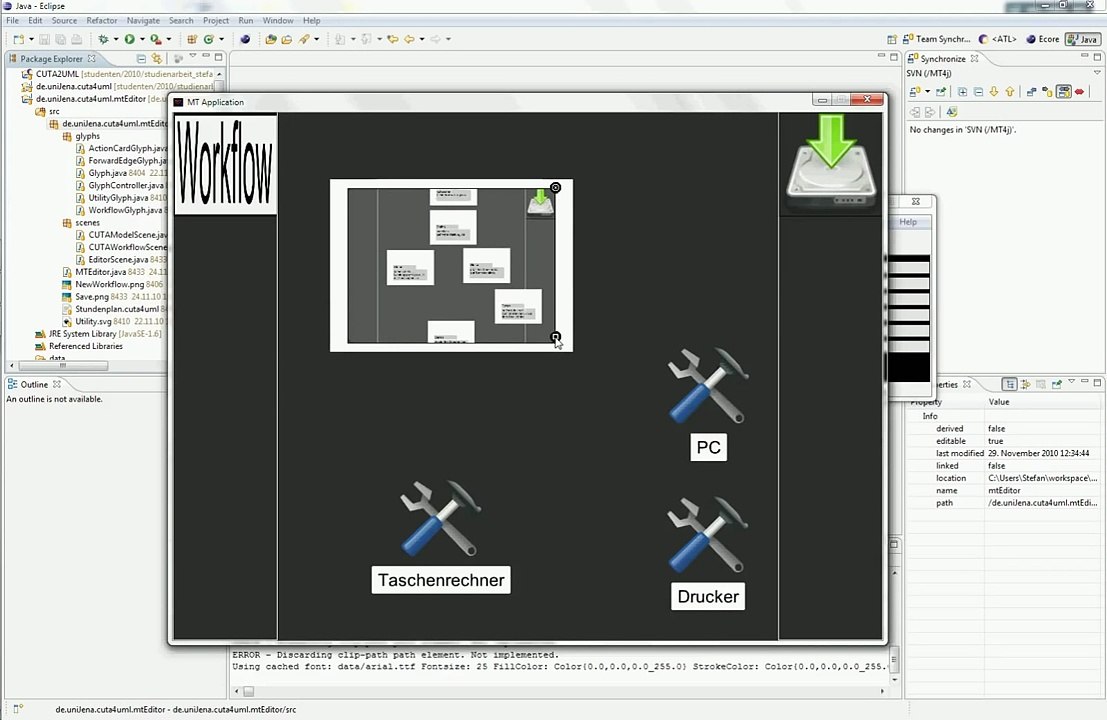This screenshot has width=1107, height=720.
Task: Click the Workflow button in MT Application
Action: tap(225, 163)
